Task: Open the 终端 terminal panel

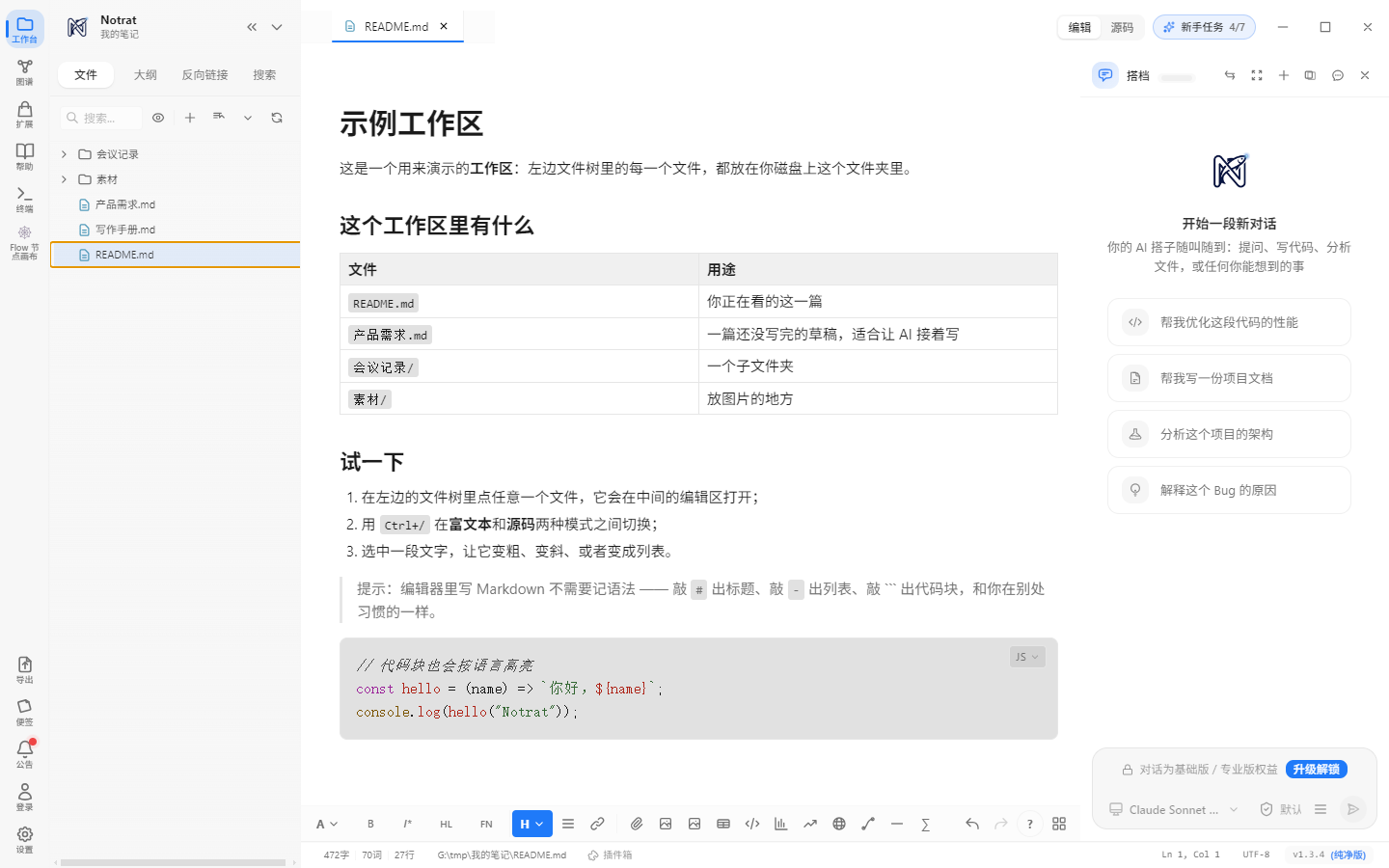Action: [25, 200]
